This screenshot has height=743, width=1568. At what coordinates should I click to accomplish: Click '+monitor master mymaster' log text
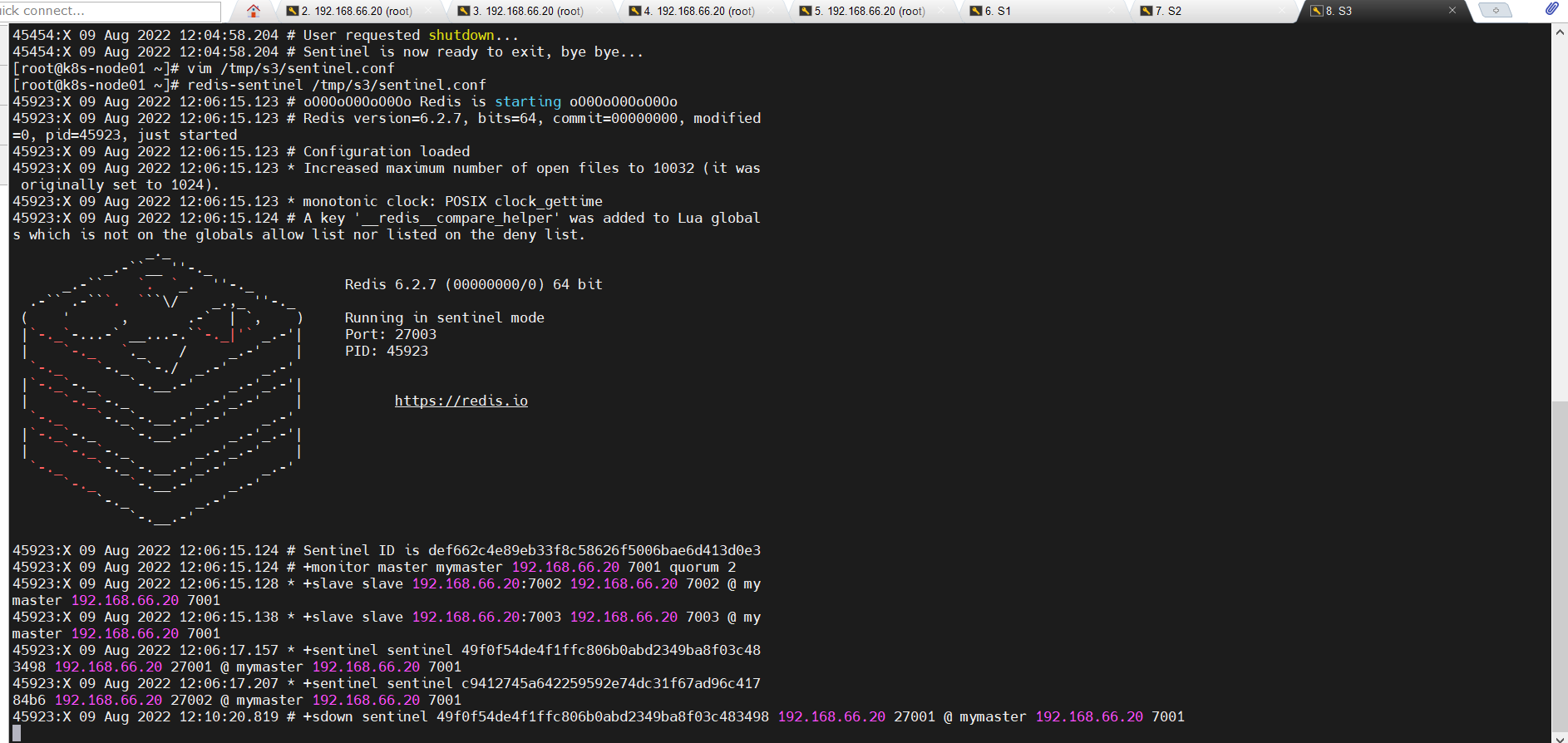click(x=403, y=567)
